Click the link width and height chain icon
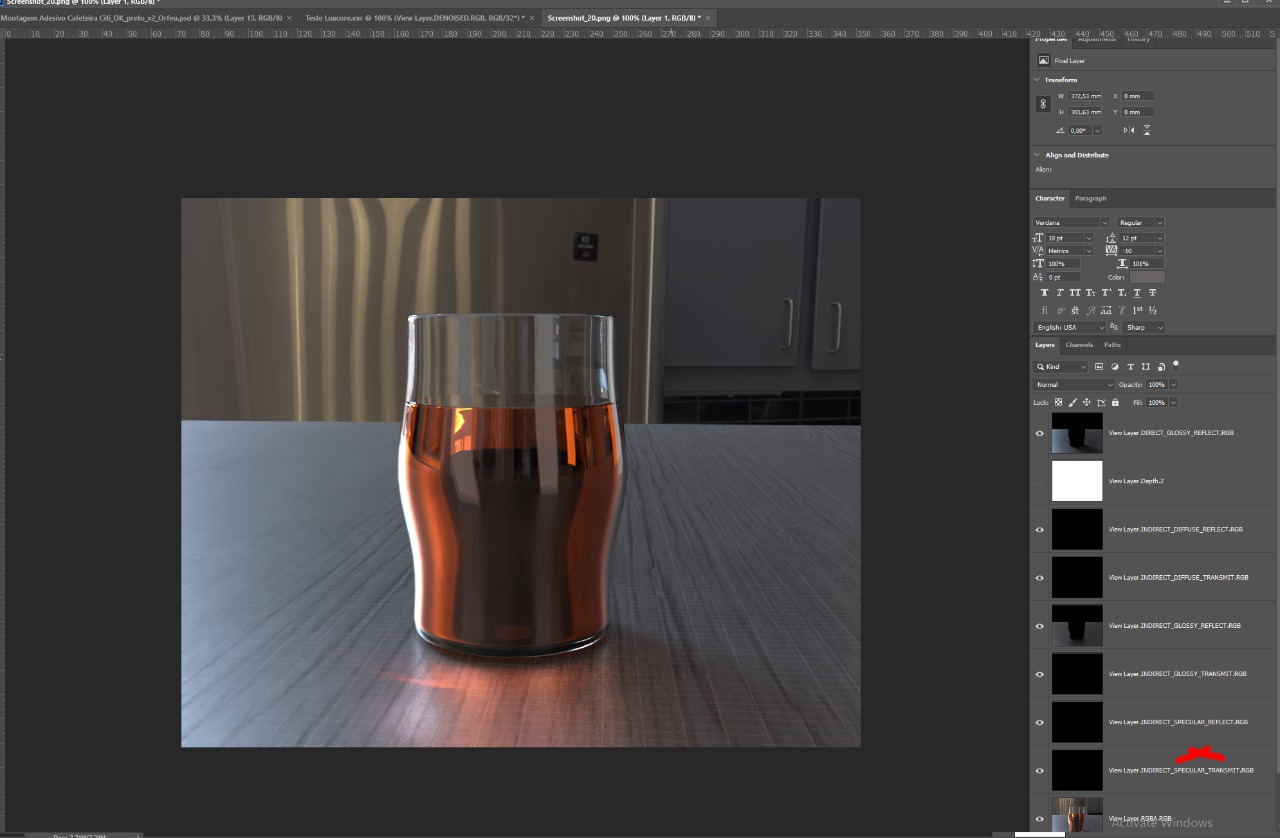The width and height of the screenshot is (1280, 838). [x=1043, y=104]
